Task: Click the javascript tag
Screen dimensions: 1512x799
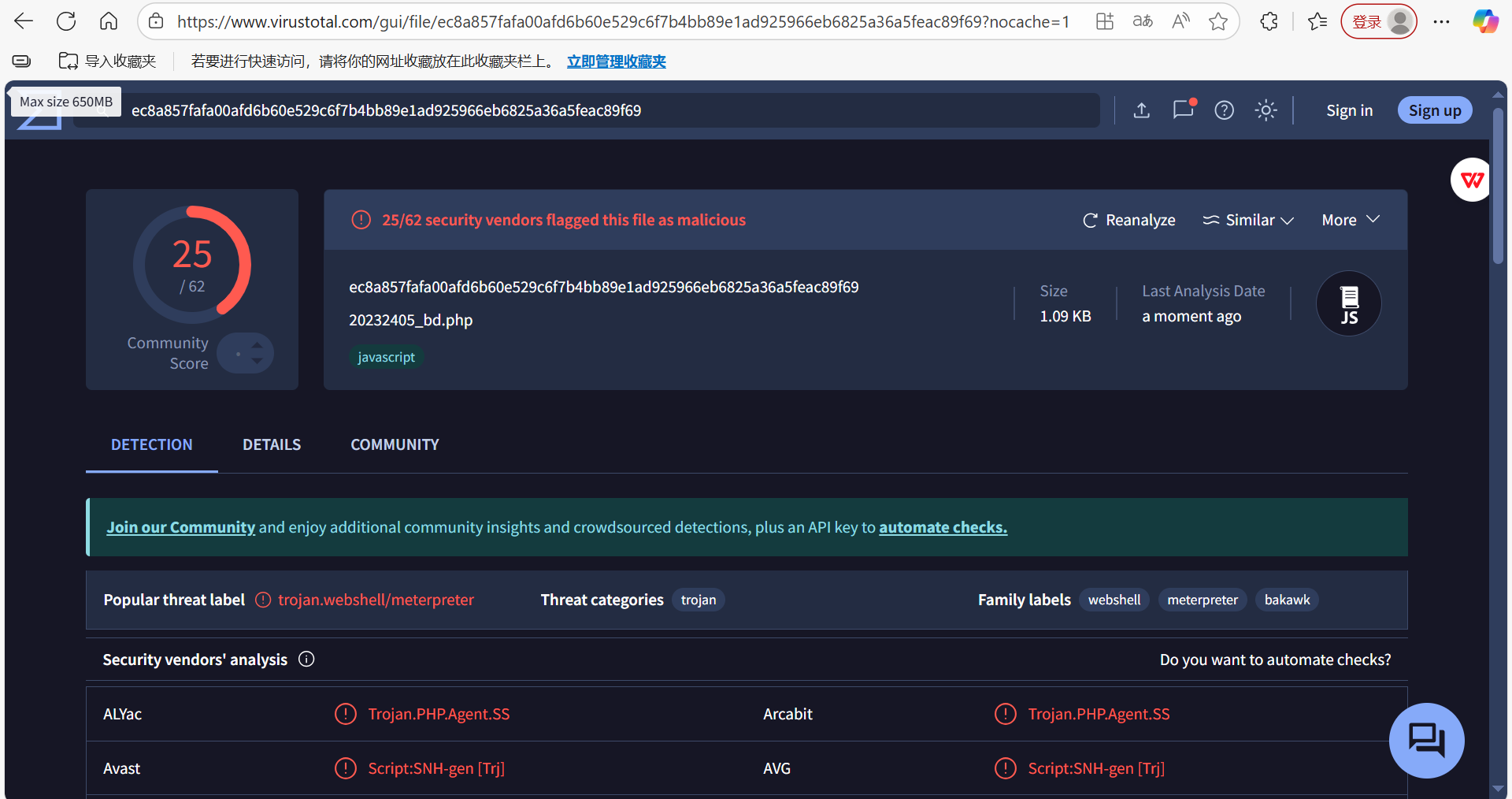Action: tap(386, 357)
